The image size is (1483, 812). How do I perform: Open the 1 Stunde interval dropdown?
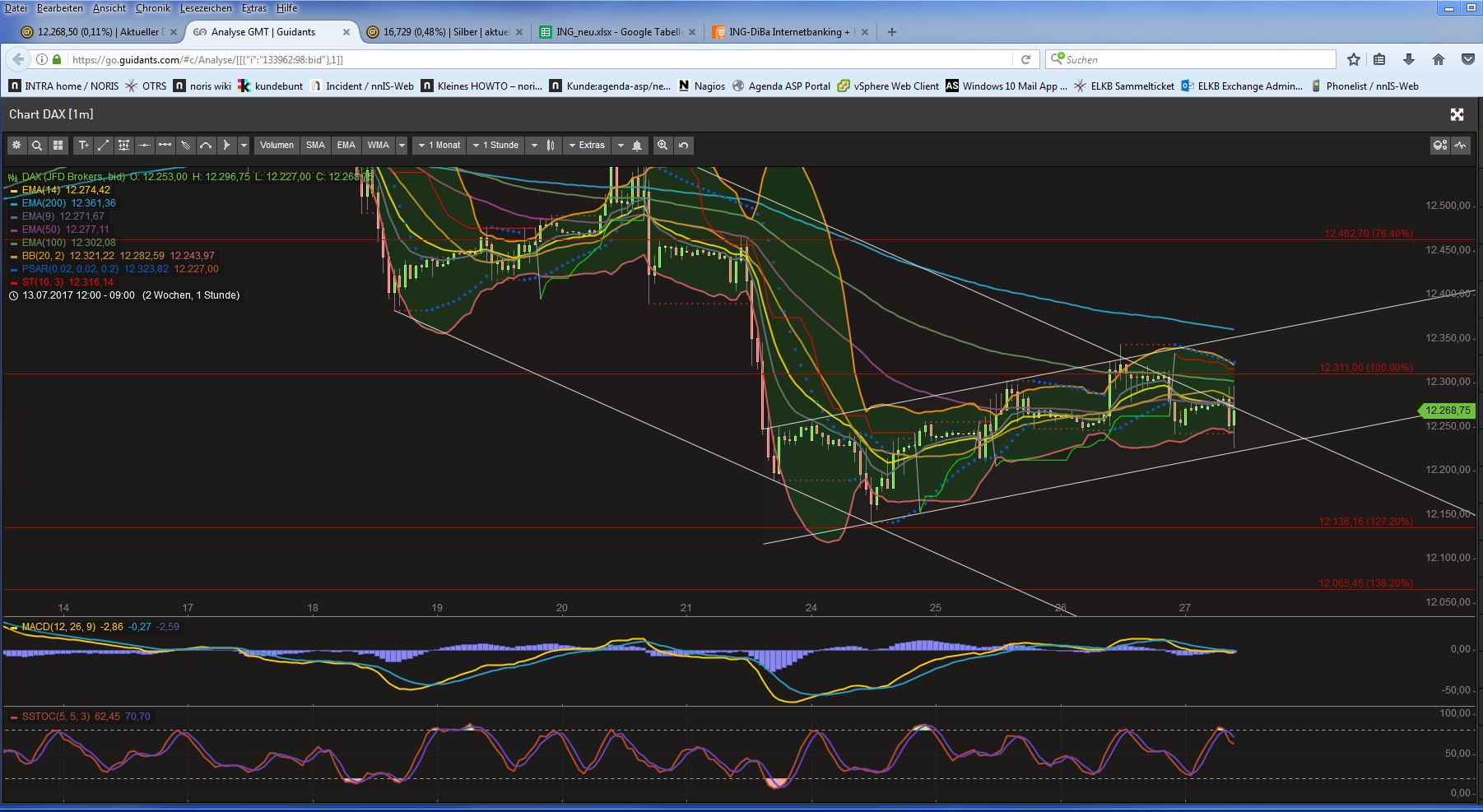[x=495, y=146]
